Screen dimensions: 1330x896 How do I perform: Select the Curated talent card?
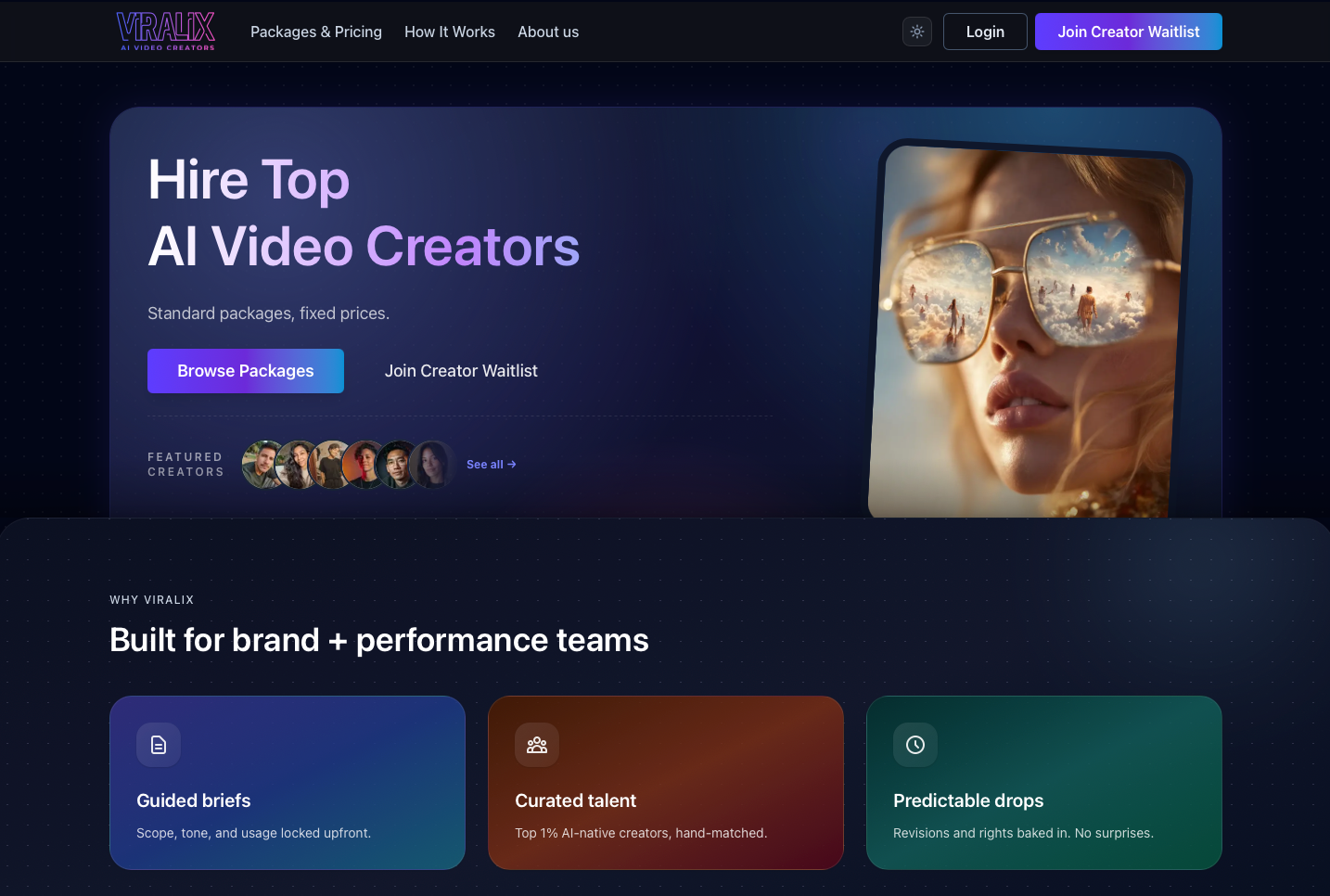tap(665, 783)
